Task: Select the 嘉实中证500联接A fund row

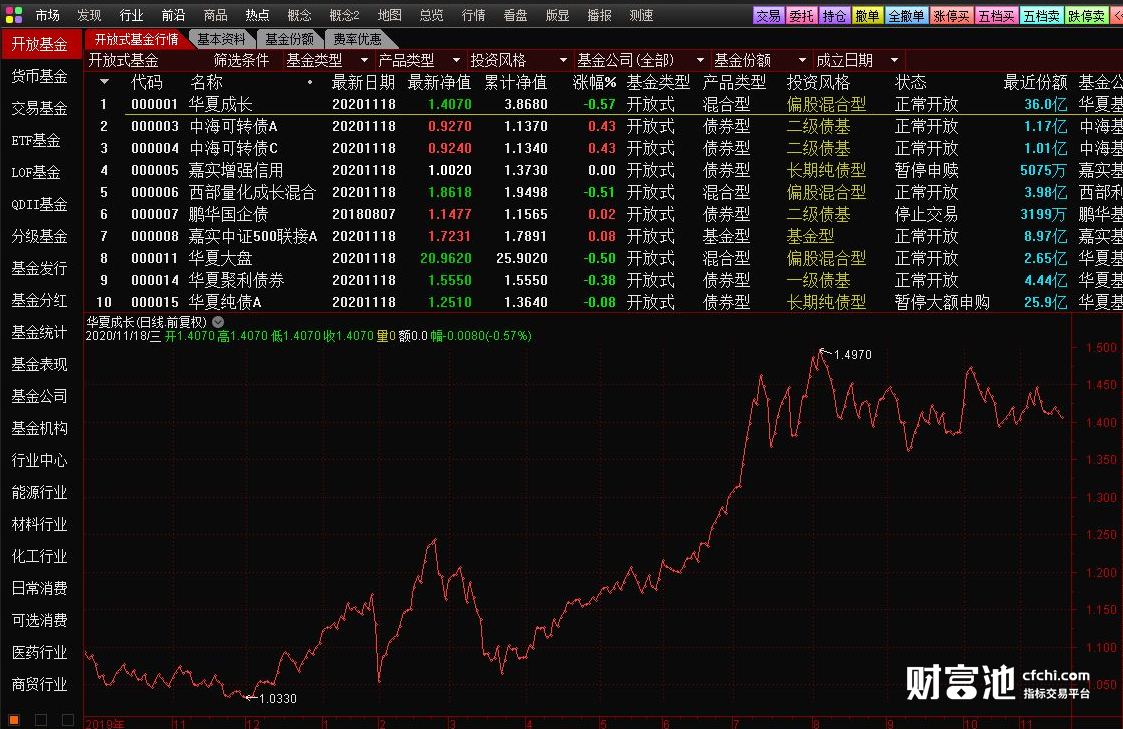Action: click(603, 236)
